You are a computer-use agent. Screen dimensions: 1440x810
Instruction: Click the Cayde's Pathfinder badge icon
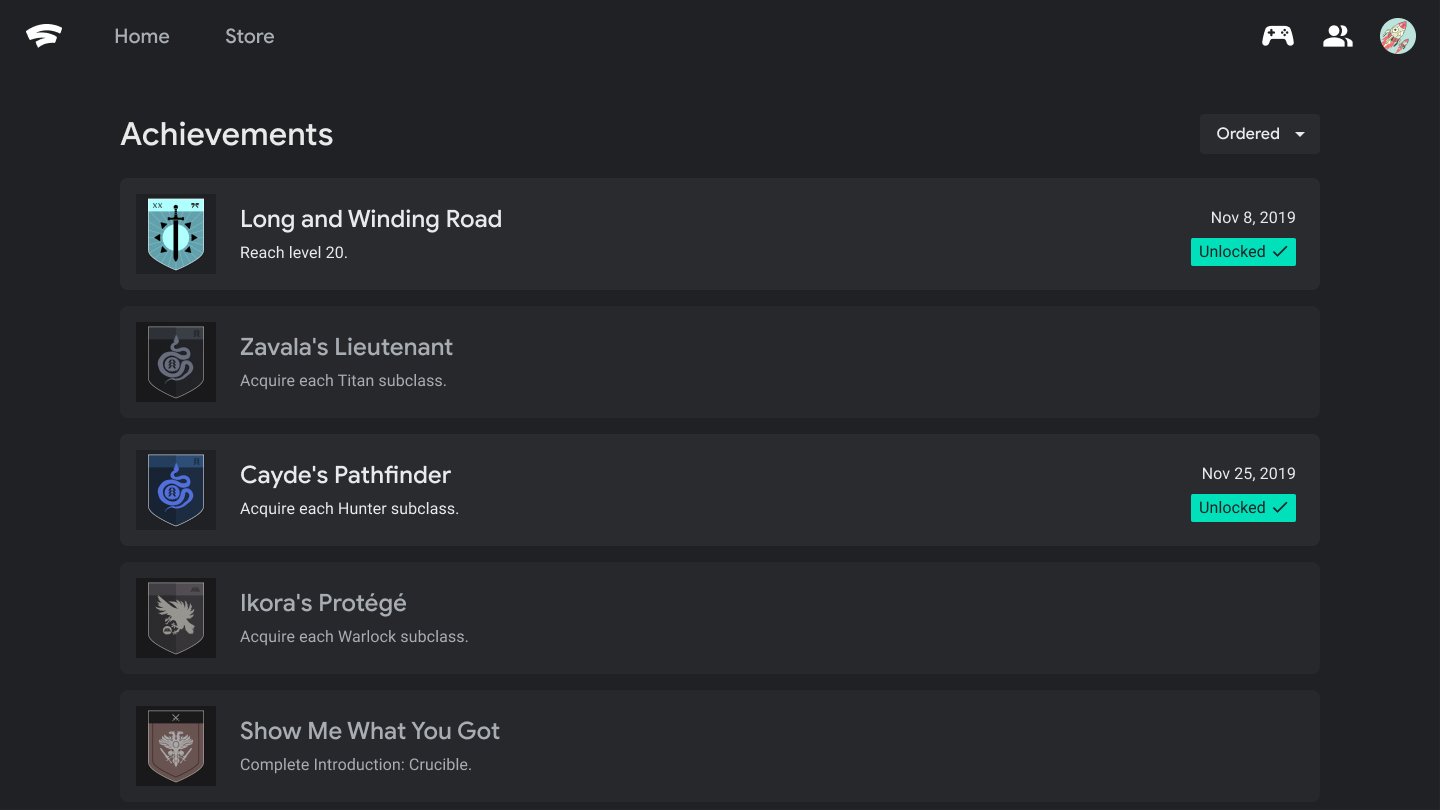(x=176, y=490)
